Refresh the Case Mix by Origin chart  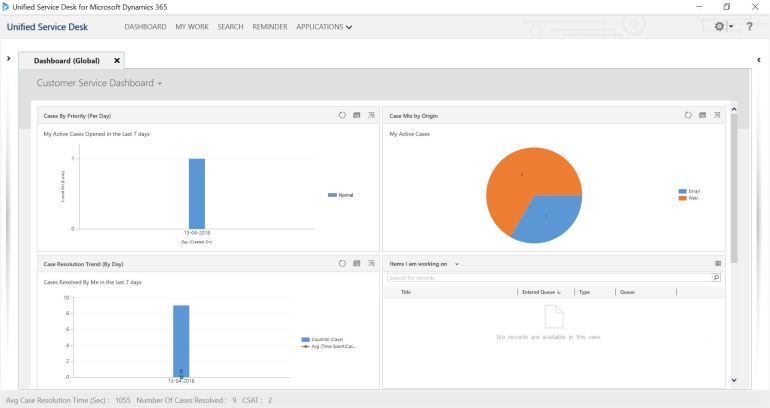click(688, 115)
